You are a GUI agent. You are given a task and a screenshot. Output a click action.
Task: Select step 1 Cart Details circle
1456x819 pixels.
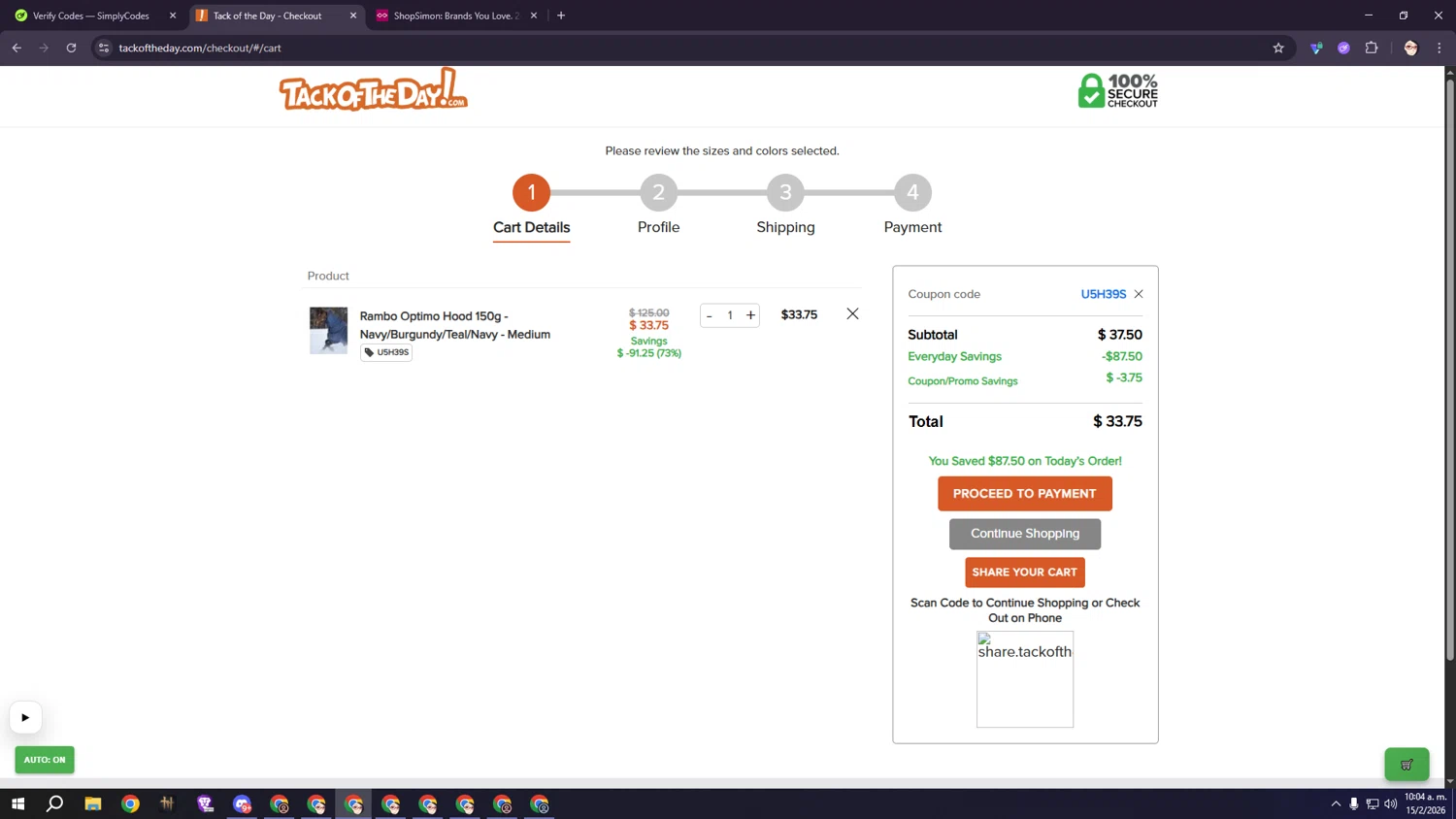(531, 192)
